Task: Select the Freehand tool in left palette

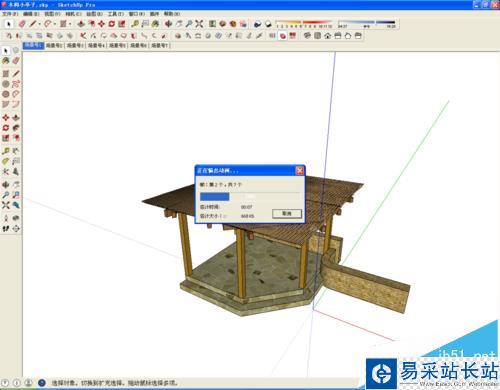Action: coord(16,84)
